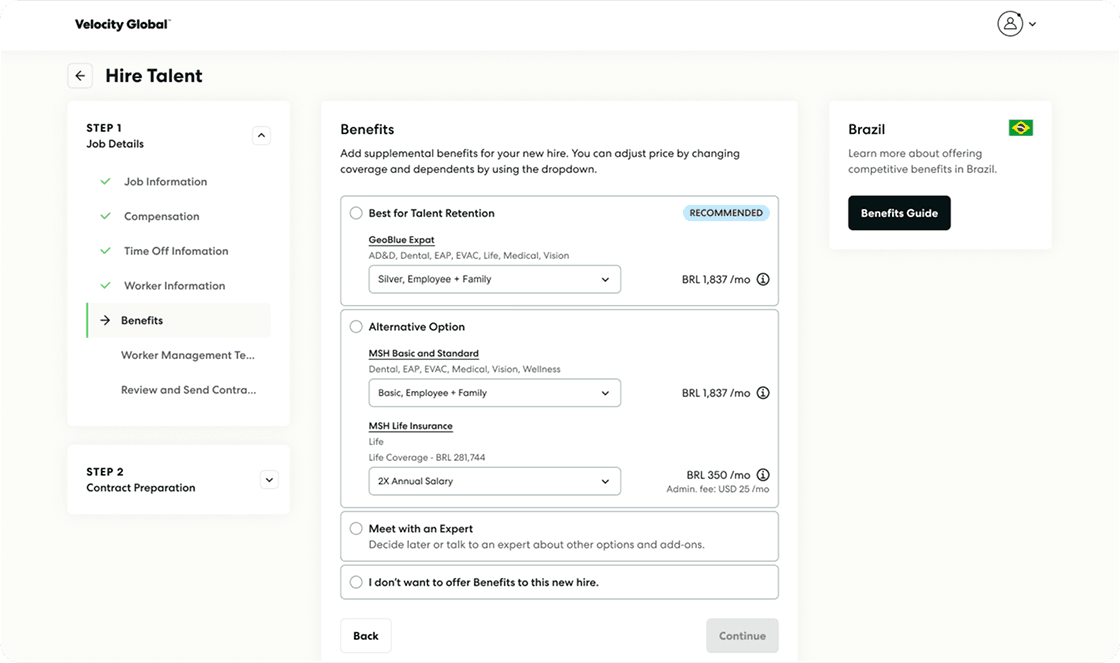The height and width of the screenshot is (663, 1120).
Task: Open the Benefits Guide button
Action: pos(899,213)
